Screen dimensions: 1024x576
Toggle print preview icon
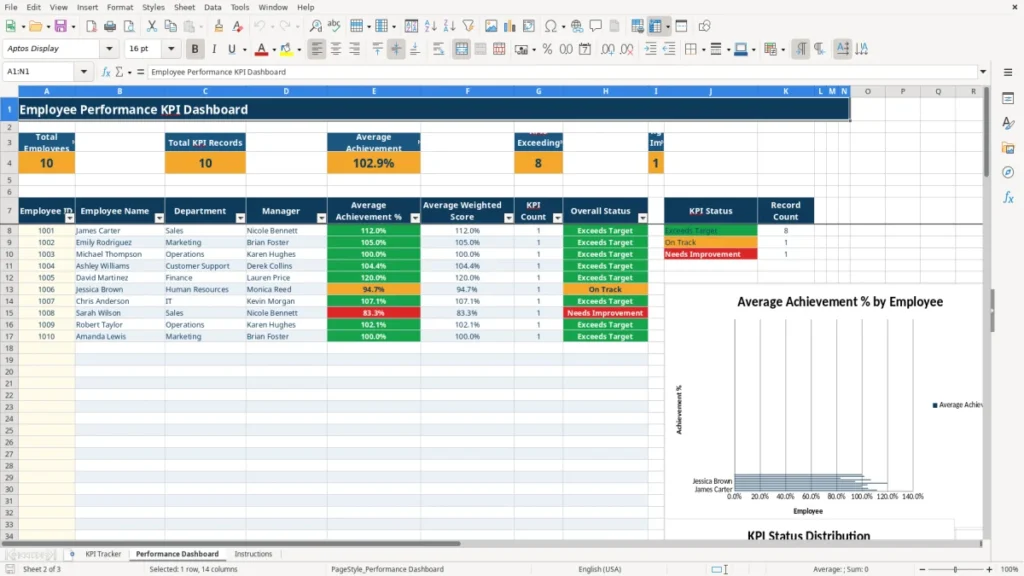129,26
